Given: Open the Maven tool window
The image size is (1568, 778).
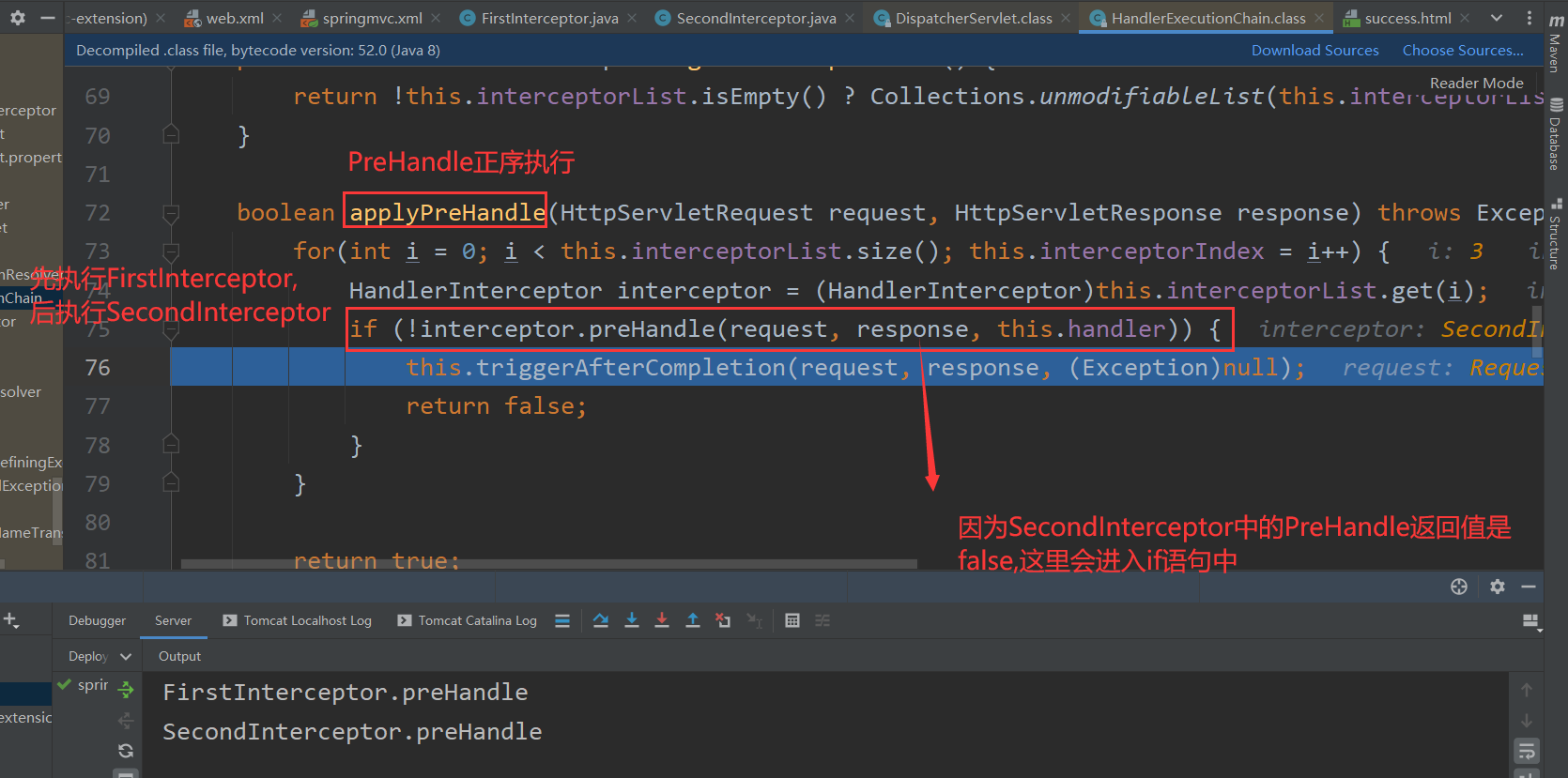Looking at the screenshot, I should [x=1556, y=41].
